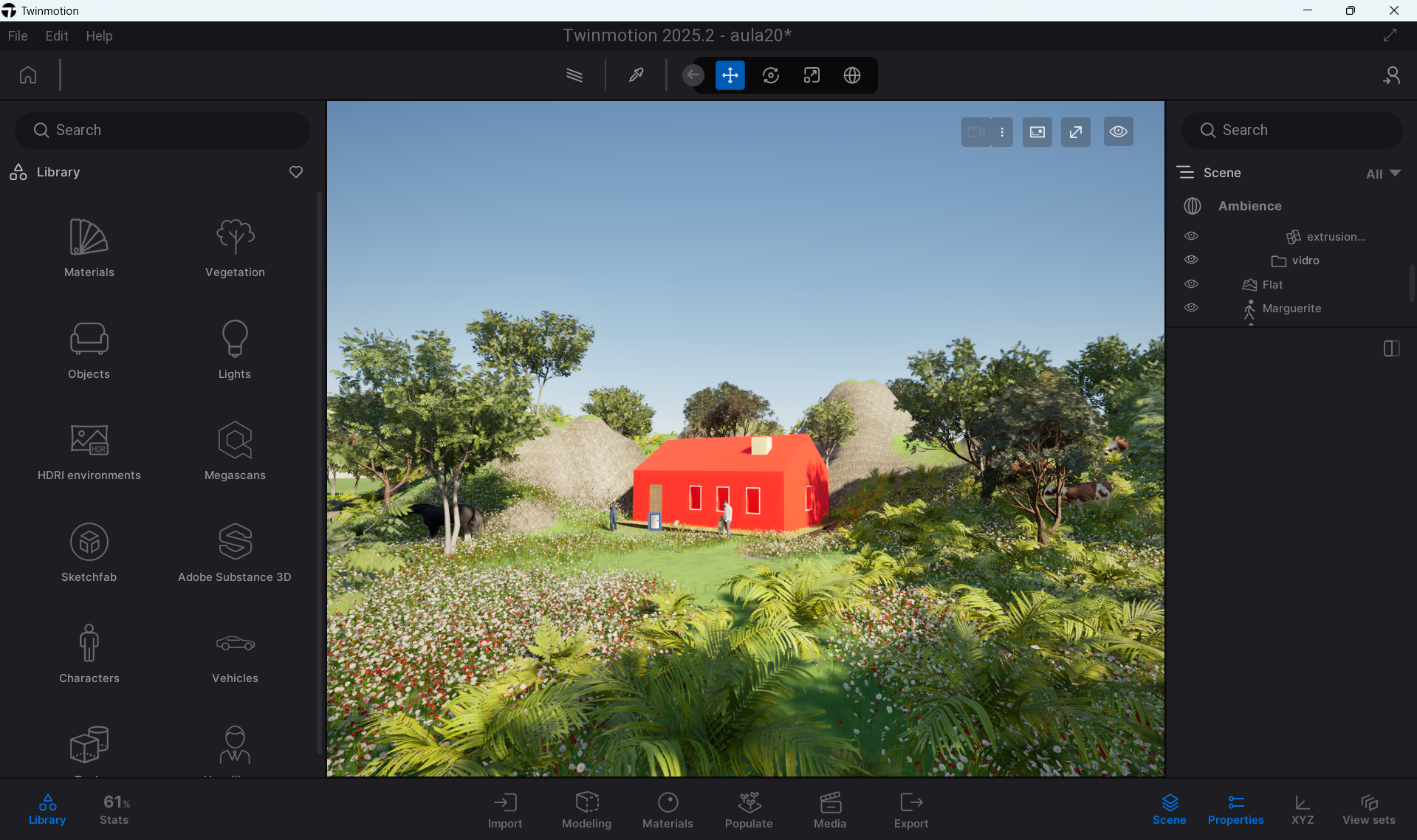The height and width of the screenshot is (840, 1417).
Task: Hide the Flat terrain layer
Action: (1191, 283)
